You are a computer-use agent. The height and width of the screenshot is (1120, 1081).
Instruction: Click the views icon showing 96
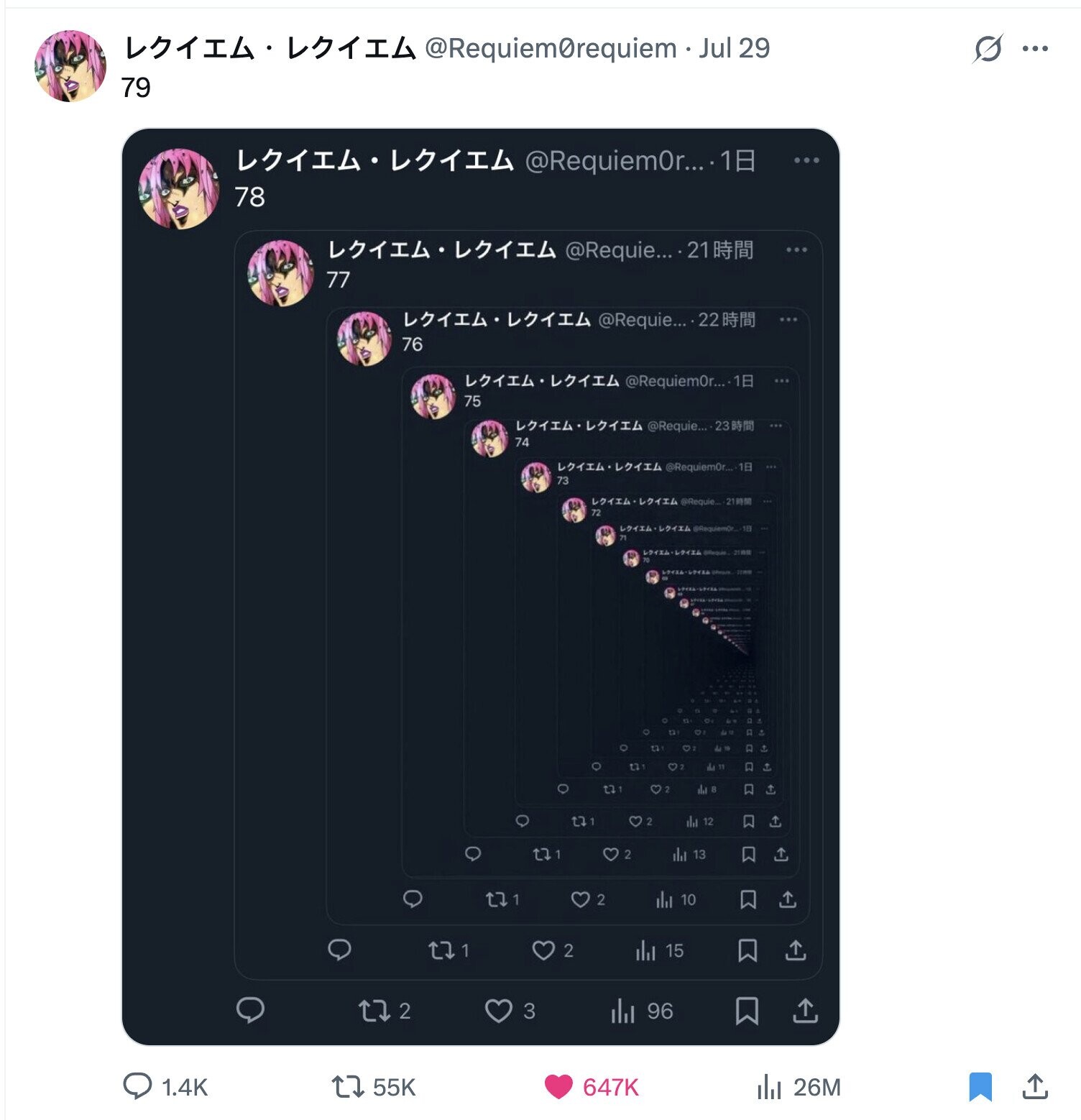tap(623, 1011)
